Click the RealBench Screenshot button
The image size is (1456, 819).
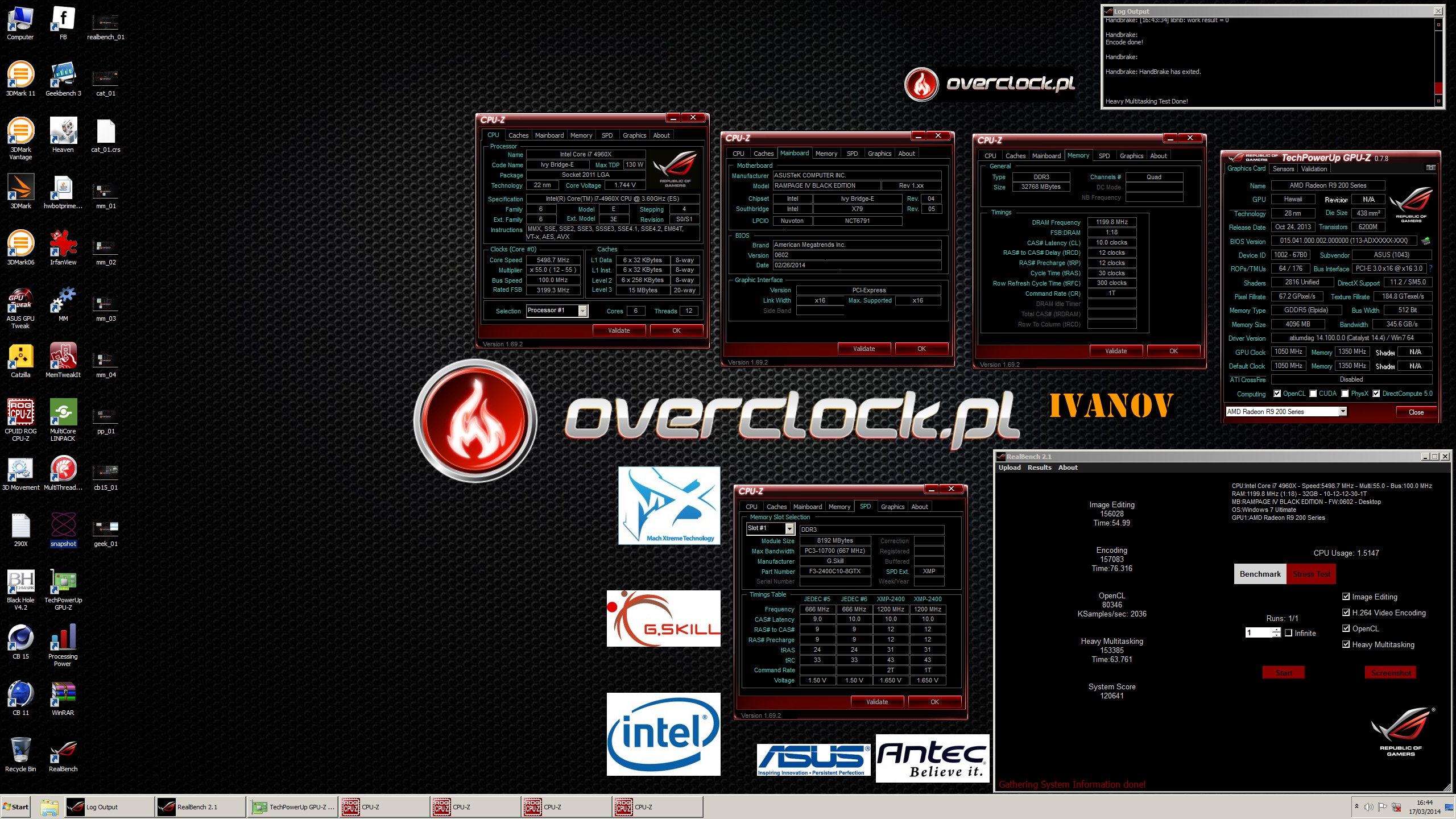[1391, 673]
